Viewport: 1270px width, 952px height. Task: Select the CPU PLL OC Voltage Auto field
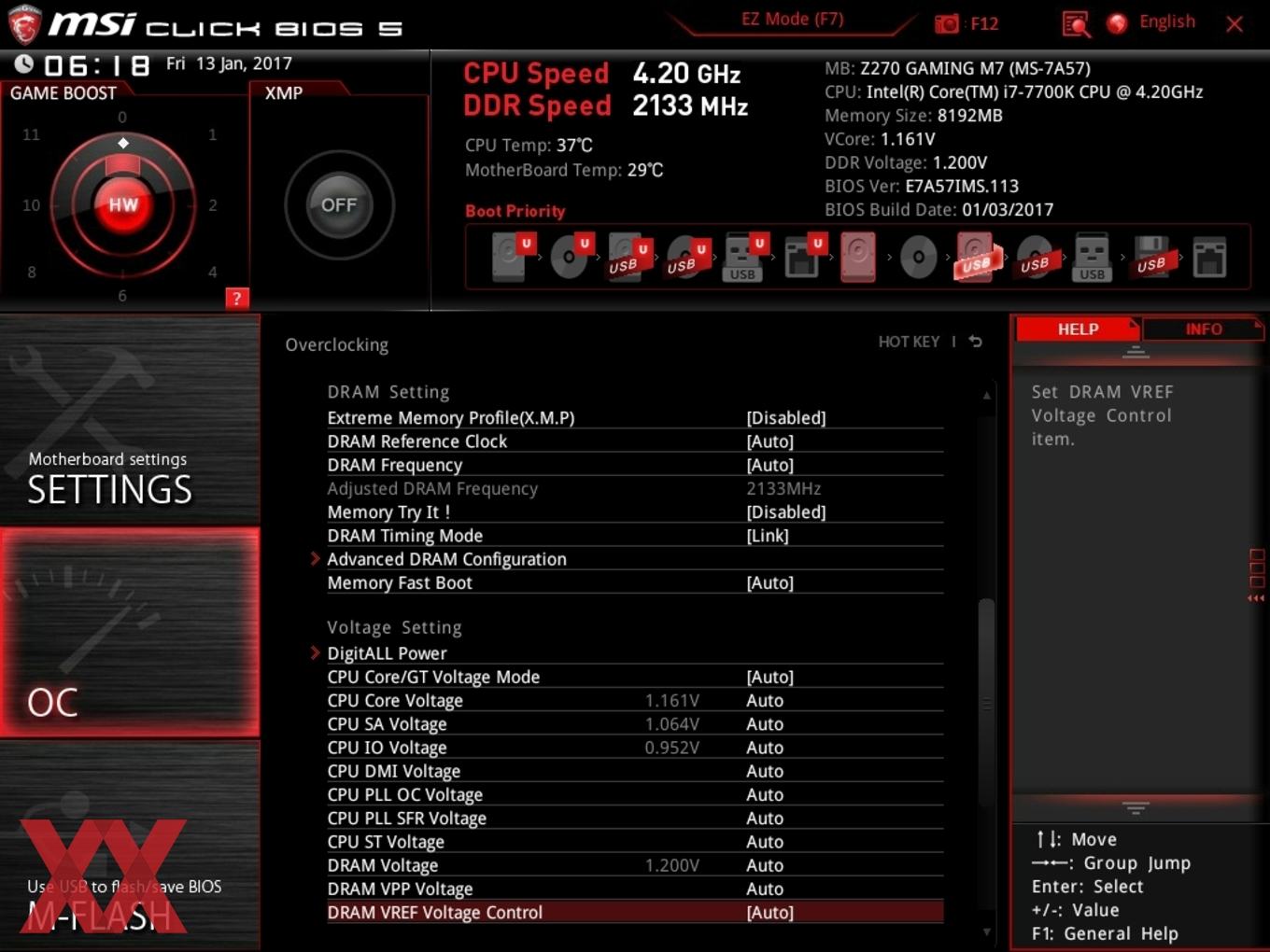[765, 794]
